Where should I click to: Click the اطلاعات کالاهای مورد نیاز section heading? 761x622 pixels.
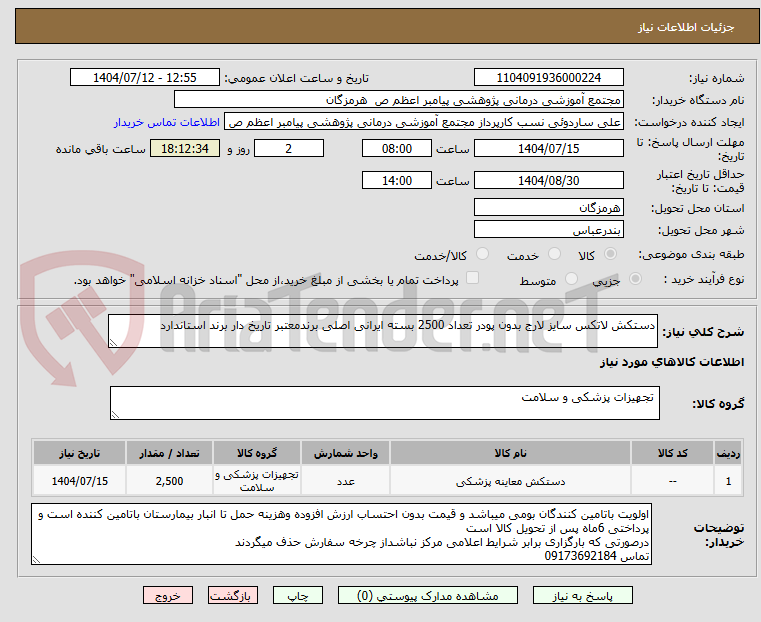[672, 362]
